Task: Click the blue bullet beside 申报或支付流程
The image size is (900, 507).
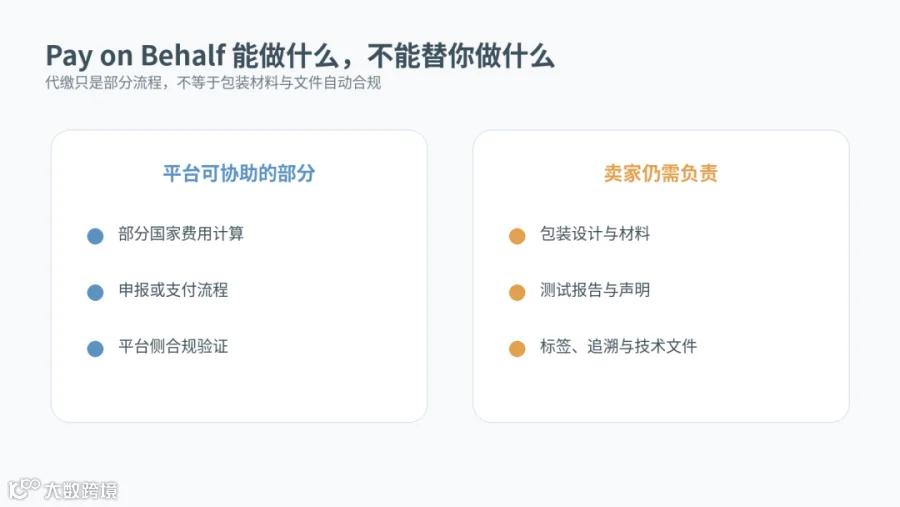Action: 95,292
